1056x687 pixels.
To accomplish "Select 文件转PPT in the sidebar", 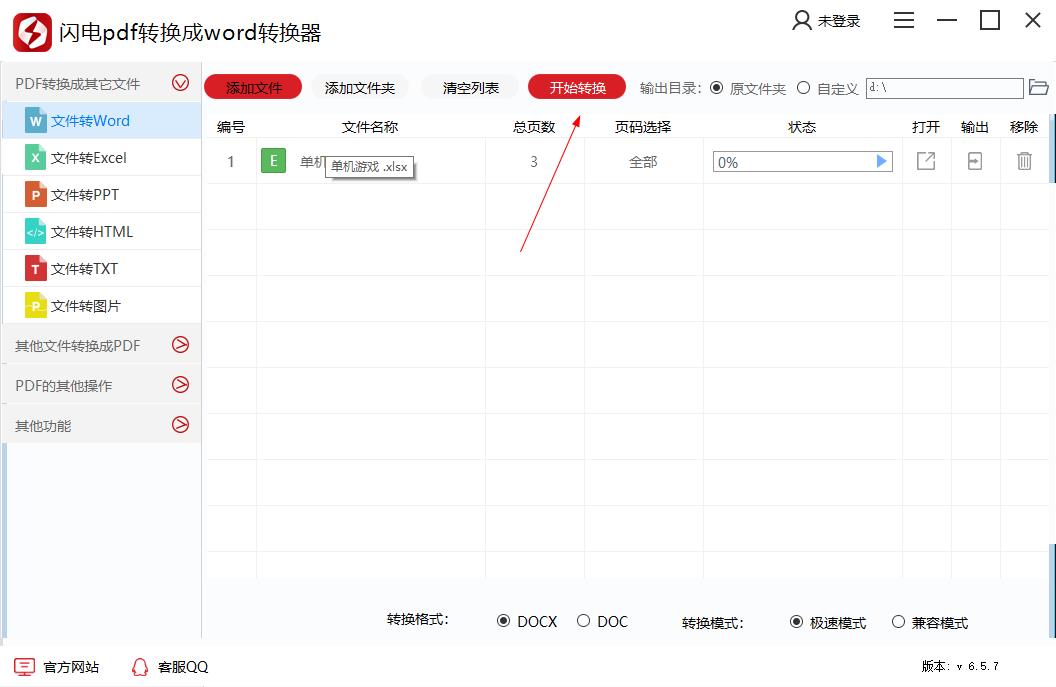I will [x=102, y=195].
